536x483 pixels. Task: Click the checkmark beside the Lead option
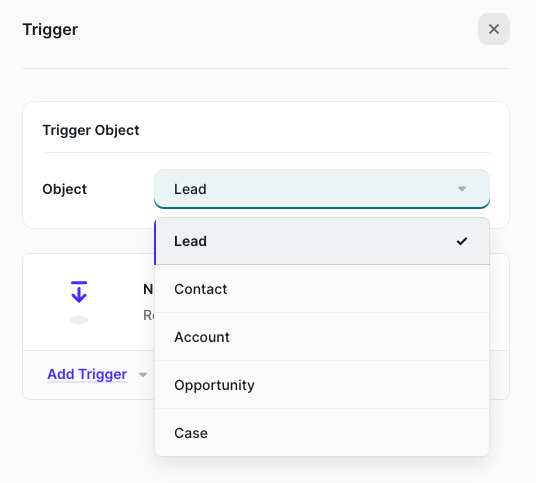tap(462, 241)
